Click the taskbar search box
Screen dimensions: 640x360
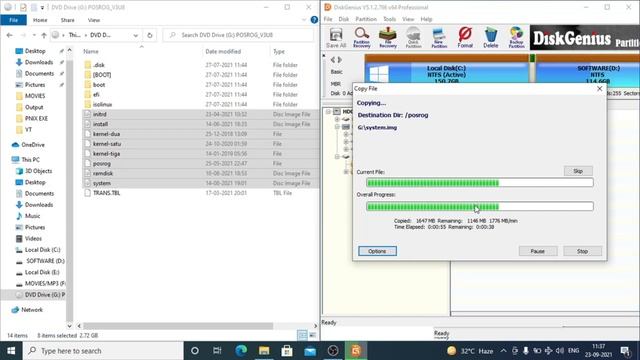(103, 351)
